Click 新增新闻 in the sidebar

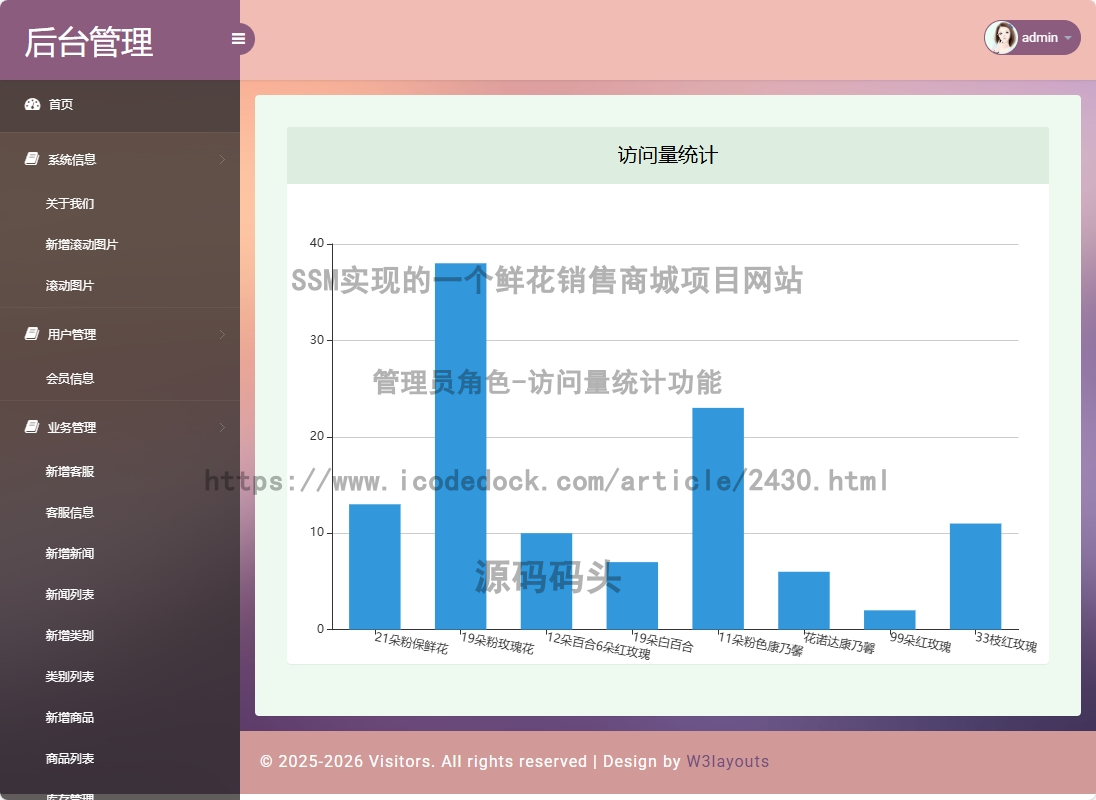click(x=70, y=553)
